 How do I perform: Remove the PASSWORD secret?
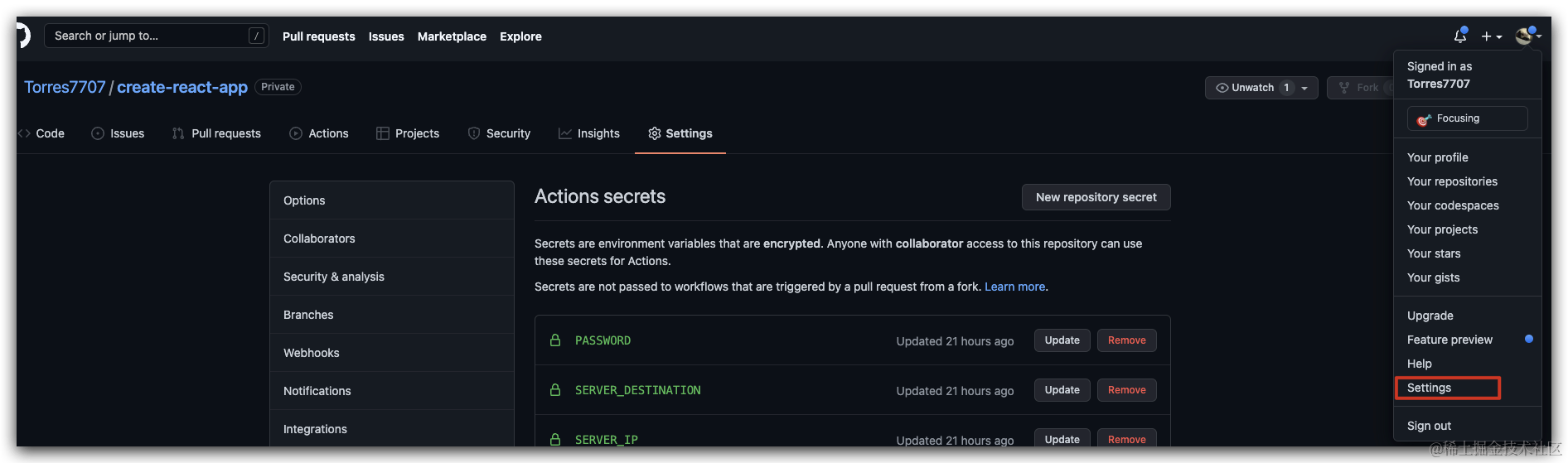1126,340
